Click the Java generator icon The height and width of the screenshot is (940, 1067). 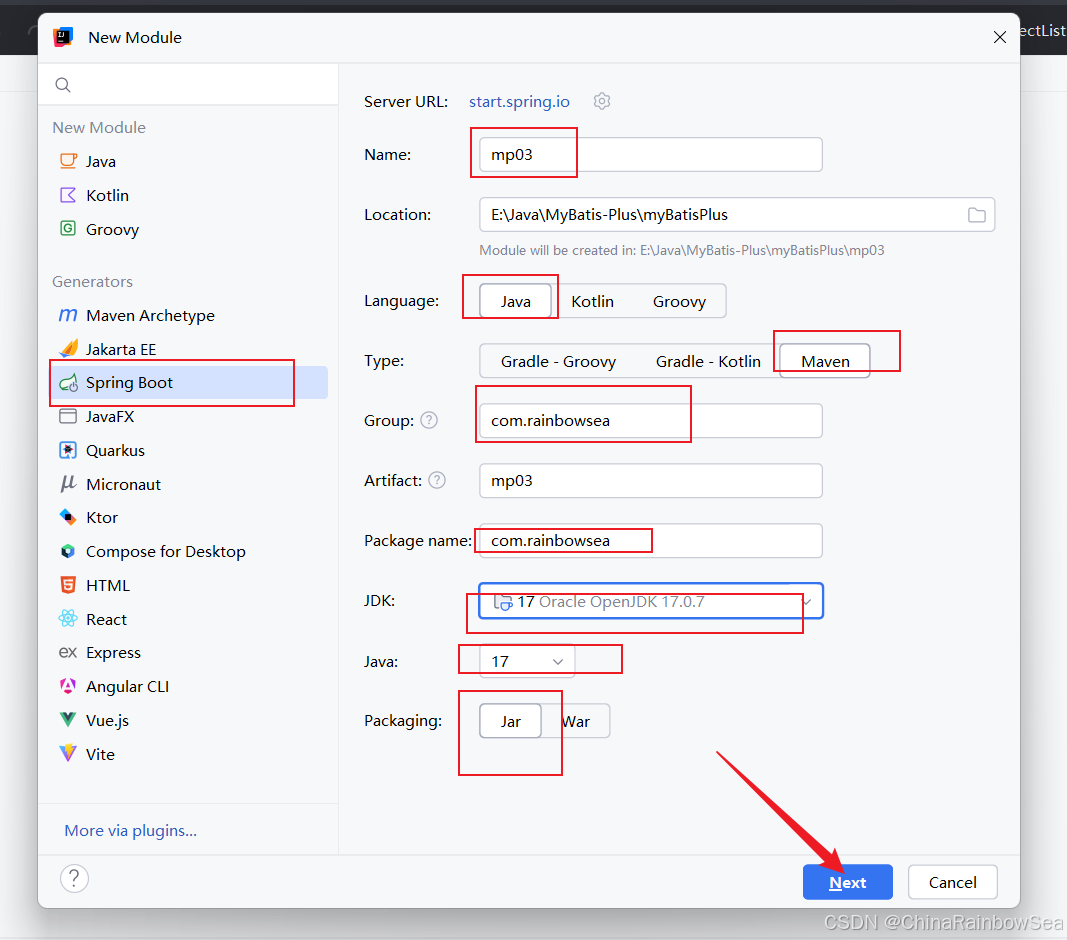click(x=68, y=161)
